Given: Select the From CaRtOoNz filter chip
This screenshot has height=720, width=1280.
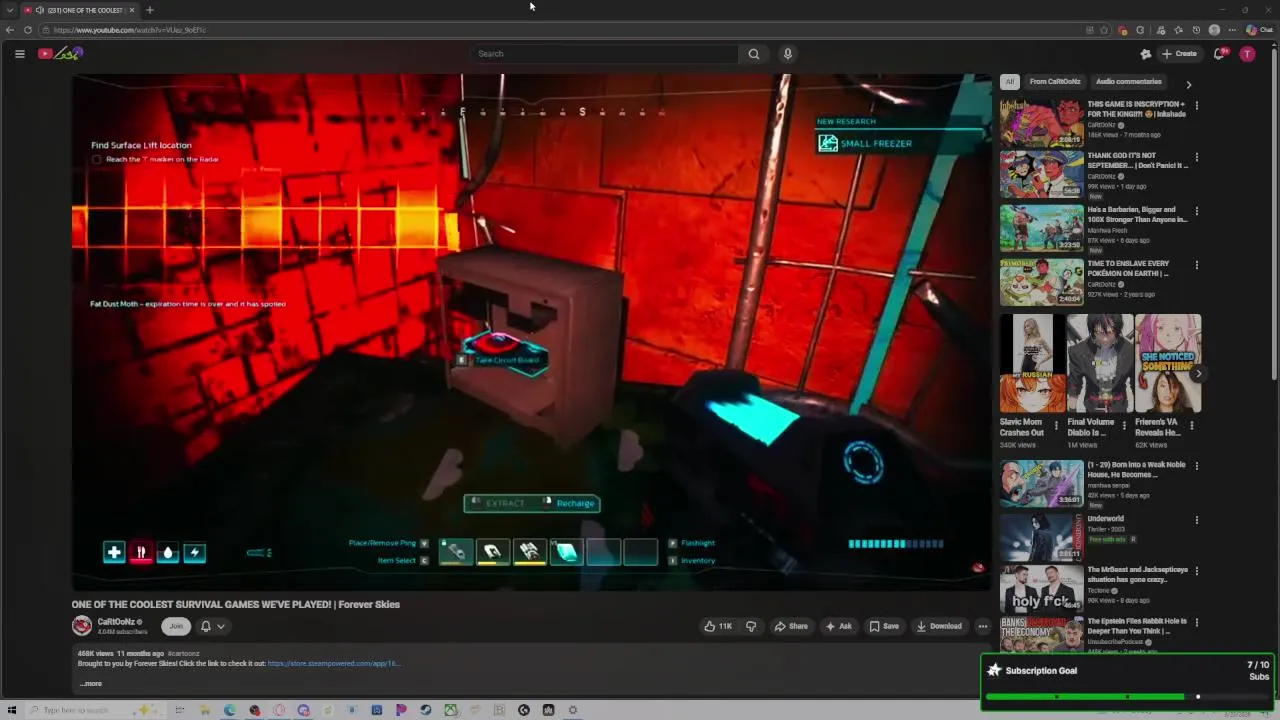Looking at the screenshot, I should point(1055,82).
